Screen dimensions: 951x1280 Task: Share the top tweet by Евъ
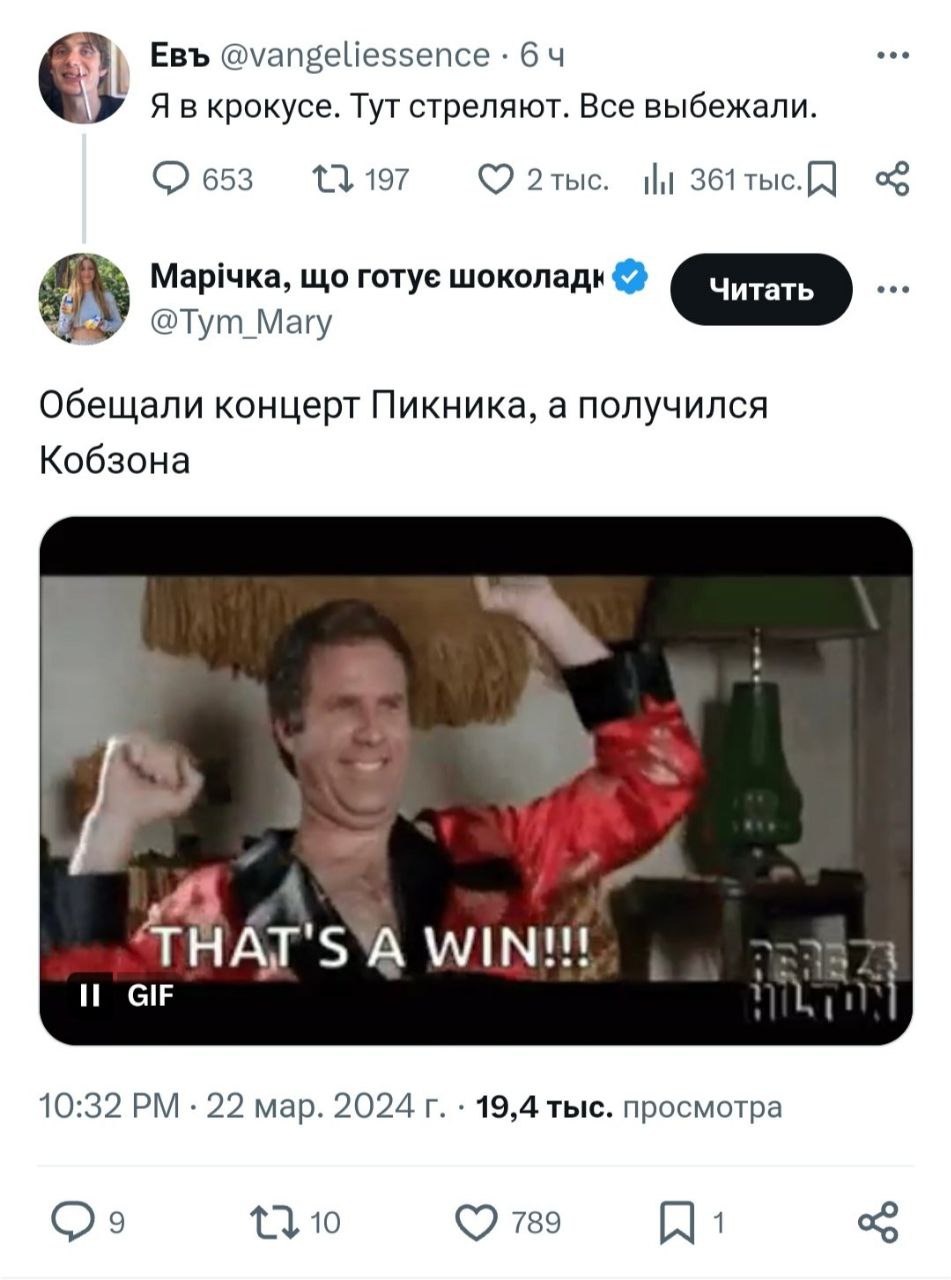point(891,180)
